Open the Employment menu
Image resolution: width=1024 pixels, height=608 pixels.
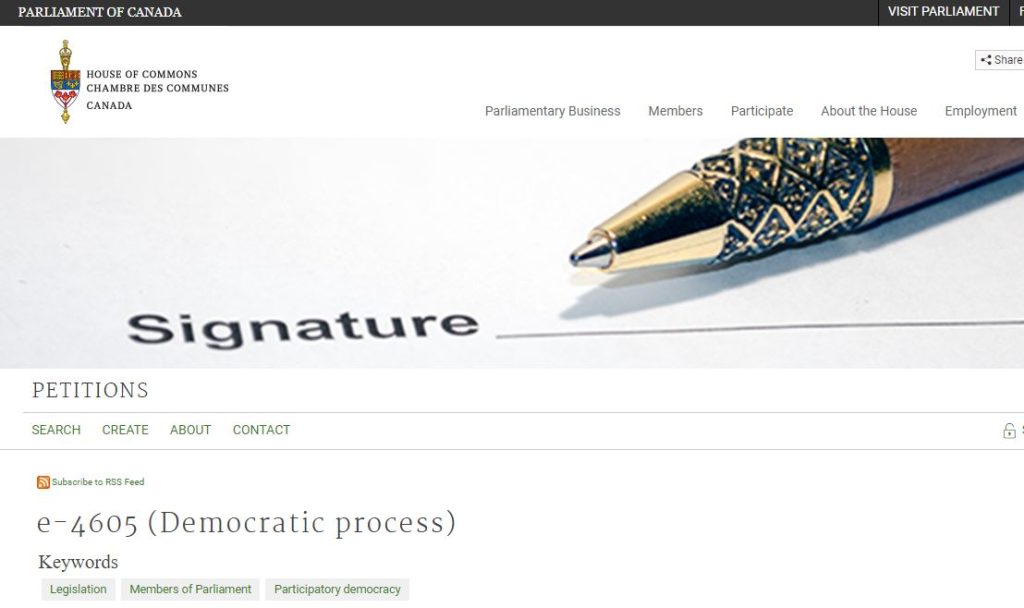tap(980, 111)
